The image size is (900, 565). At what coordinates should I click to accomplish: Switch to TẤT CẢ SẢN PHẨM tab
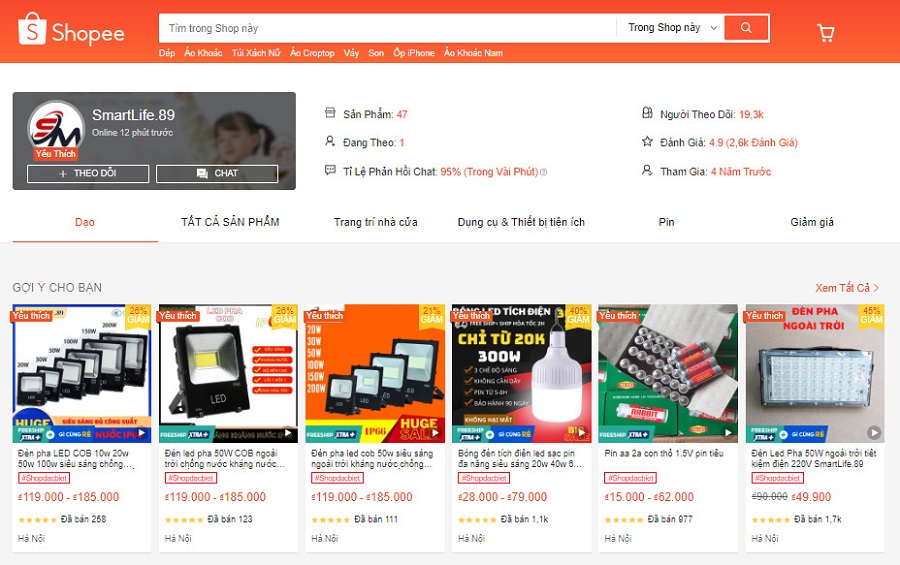[230, 222]
